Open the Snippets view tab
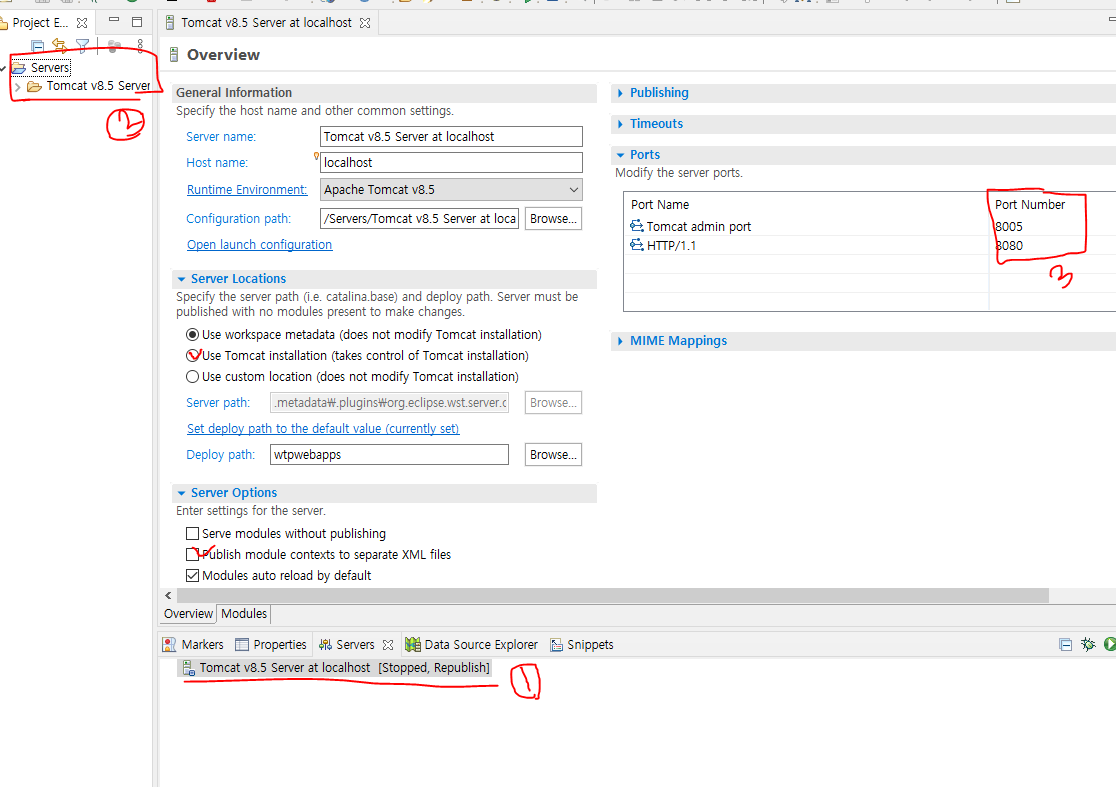This screenshot has height=787, width=1116. tap(581, 645)
